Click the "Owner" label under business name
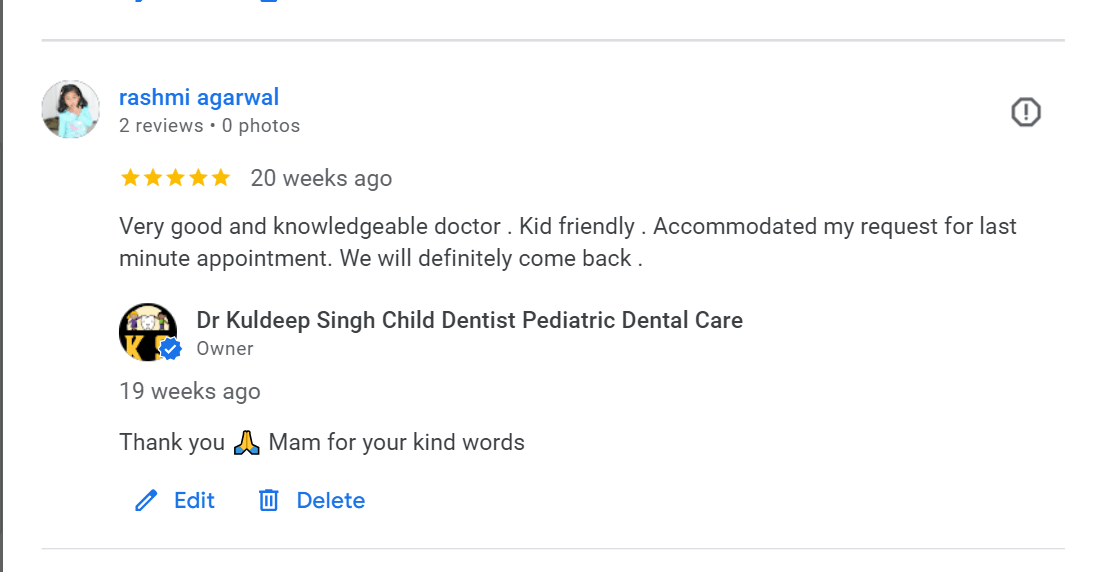Screen dimensions: 1096x572 point(225,349)
